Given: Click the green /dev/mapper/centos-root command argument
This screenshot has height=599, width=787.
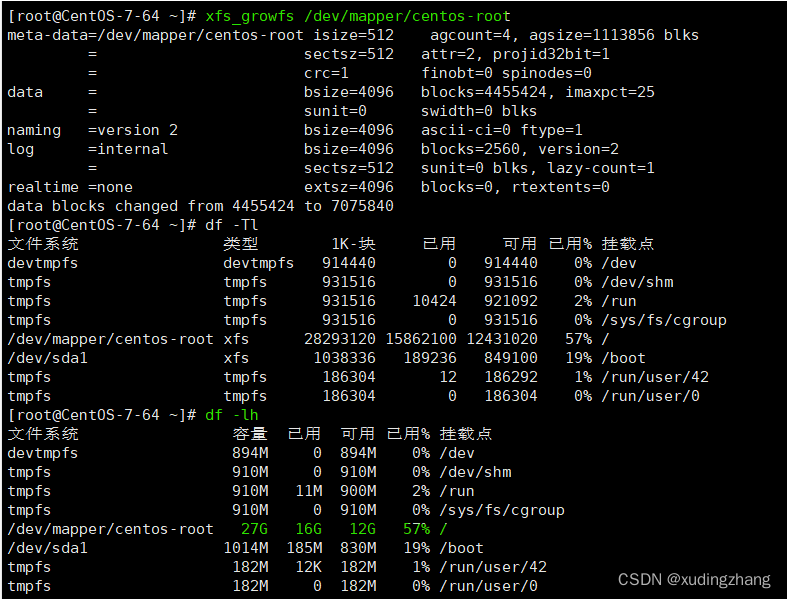Looking at the screenshot, I should 407,16.
